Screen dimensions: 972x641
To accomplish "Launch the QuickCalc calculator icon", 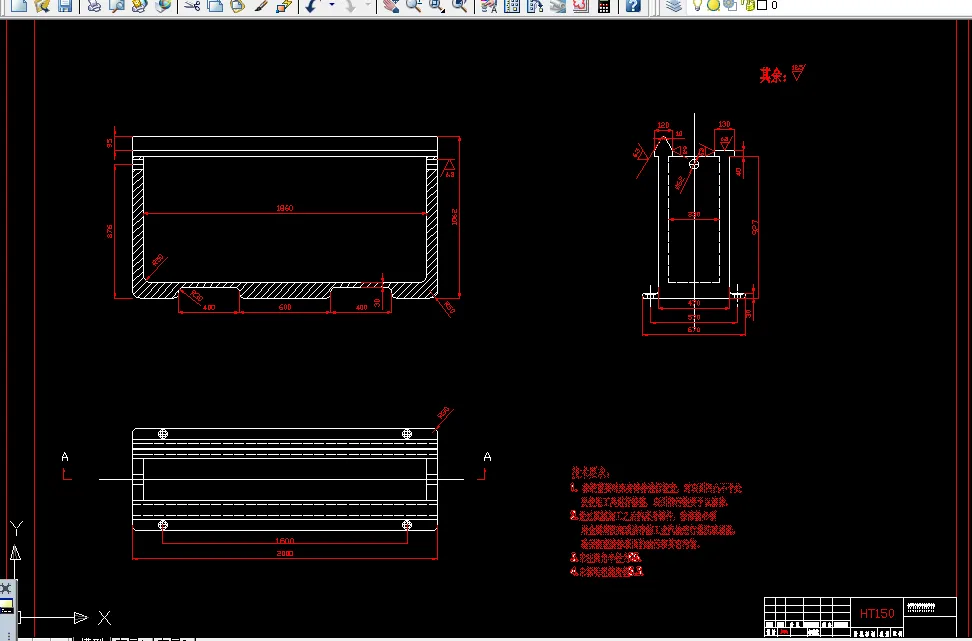I will [603, 6].
